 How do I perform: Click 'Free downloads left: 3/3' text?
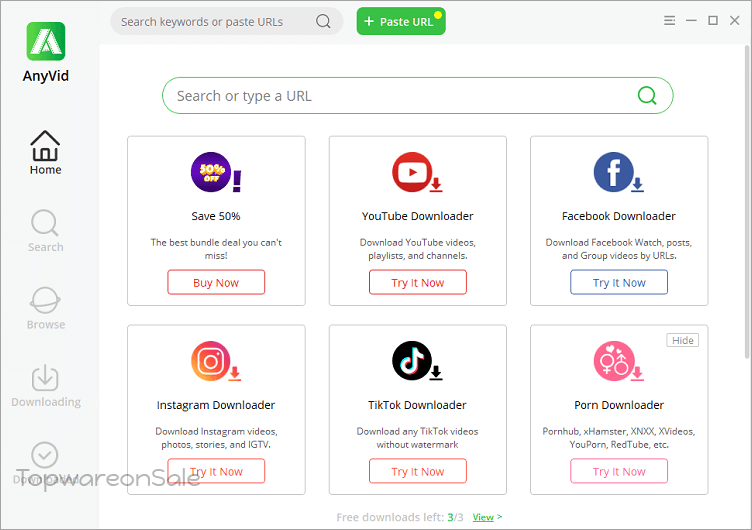tap(400, 517)
